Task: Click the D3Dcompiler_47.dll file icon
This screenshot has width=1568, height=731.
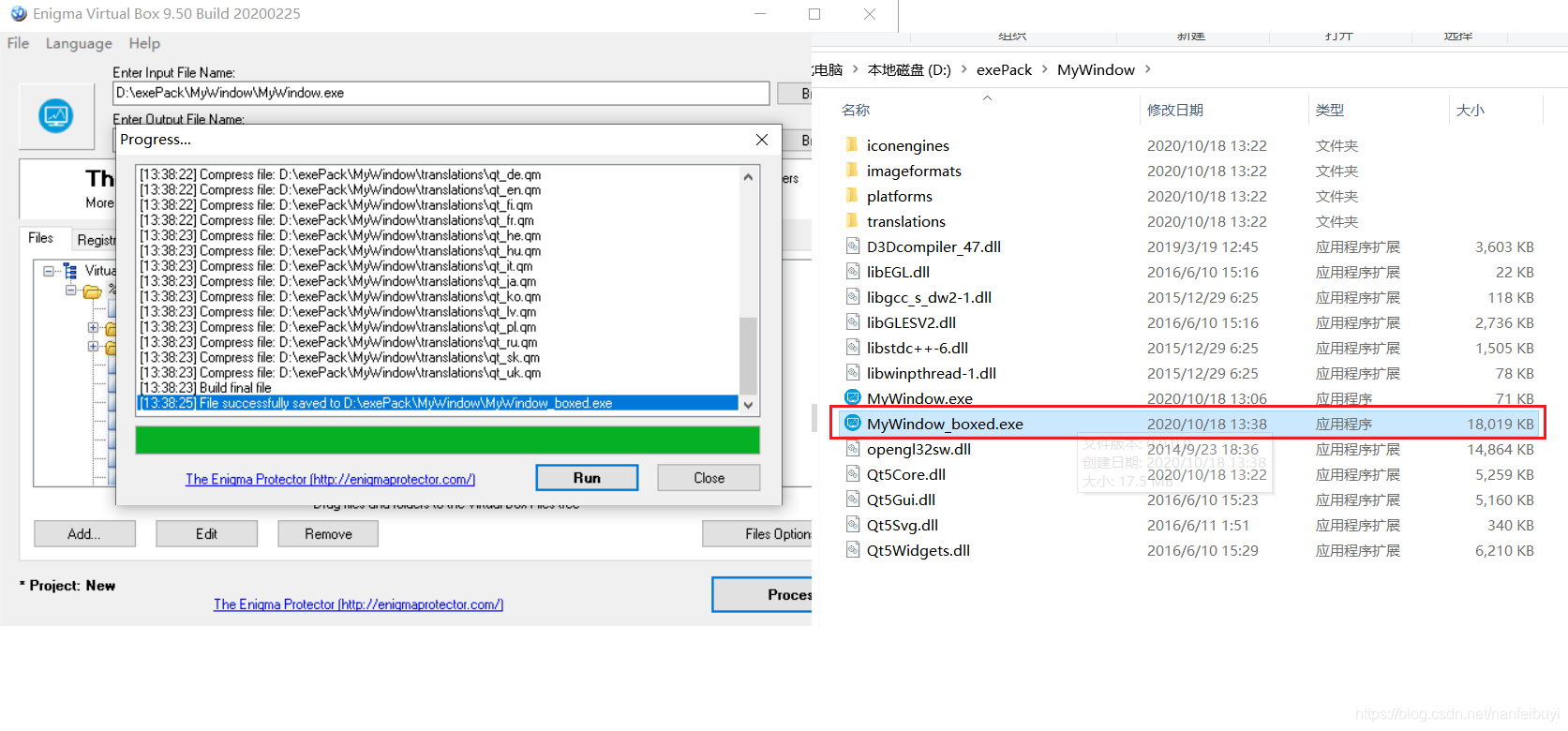Action: click(852, 246)
